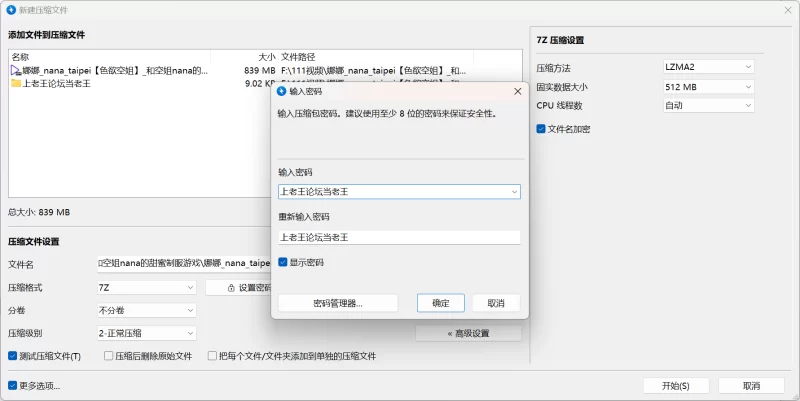
Task: Toggle the 文件名加密 checkbox
Action: (x=542, y=129)
